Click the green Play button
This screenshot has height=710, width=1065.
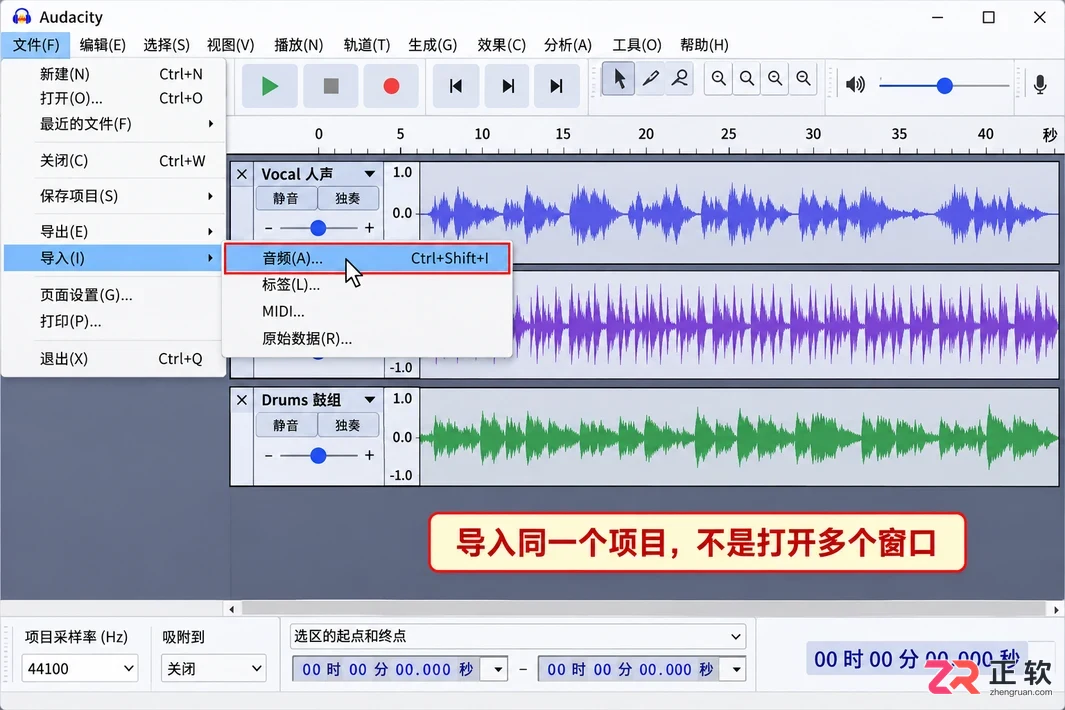click(270, 86)
